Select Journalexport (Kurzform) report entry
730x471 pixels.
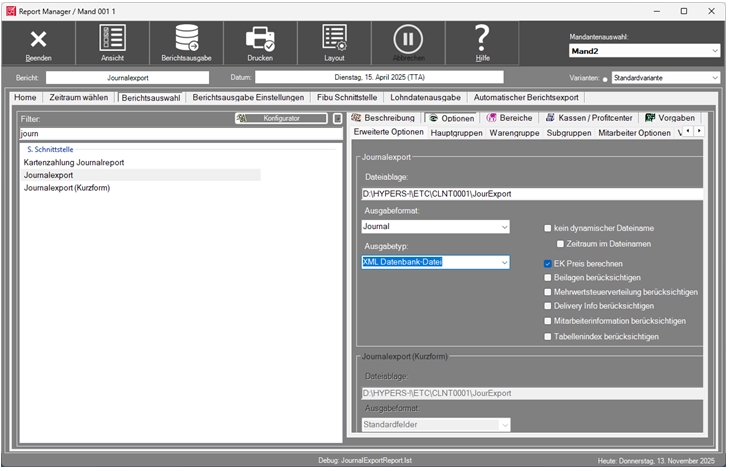point(67,188)
